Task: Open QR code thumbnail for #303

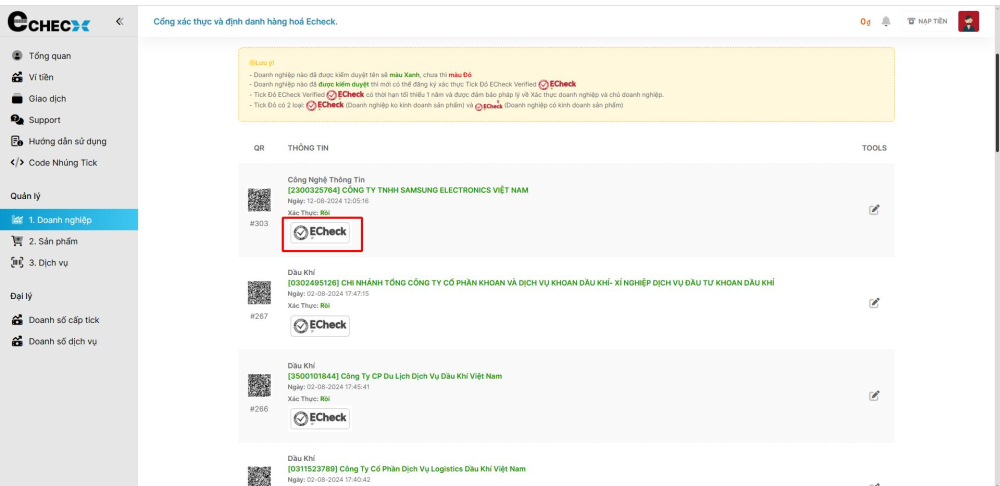Action: point(259,200)
